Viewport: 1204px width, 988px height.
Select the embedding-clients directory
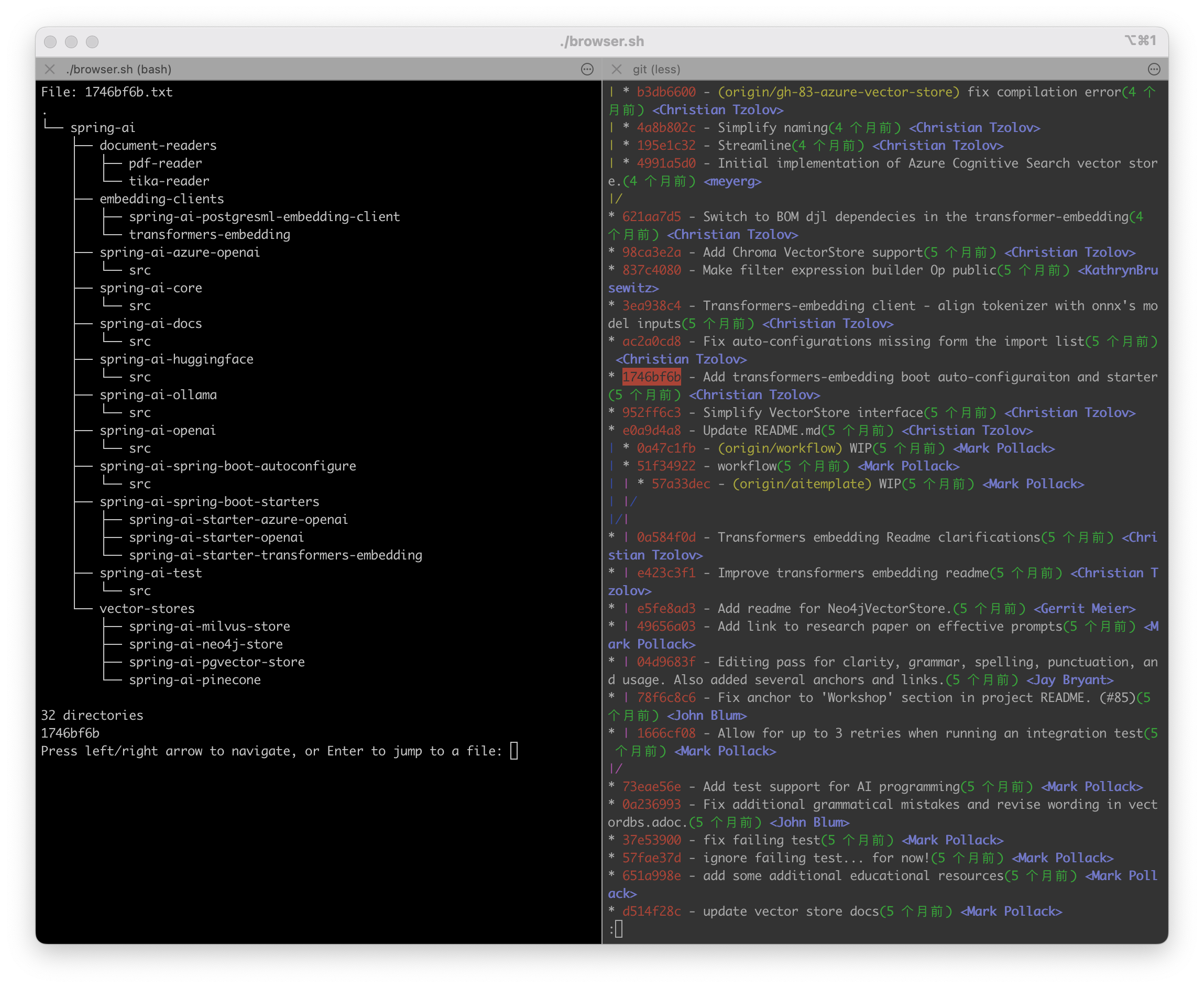[x=162, y=199]
